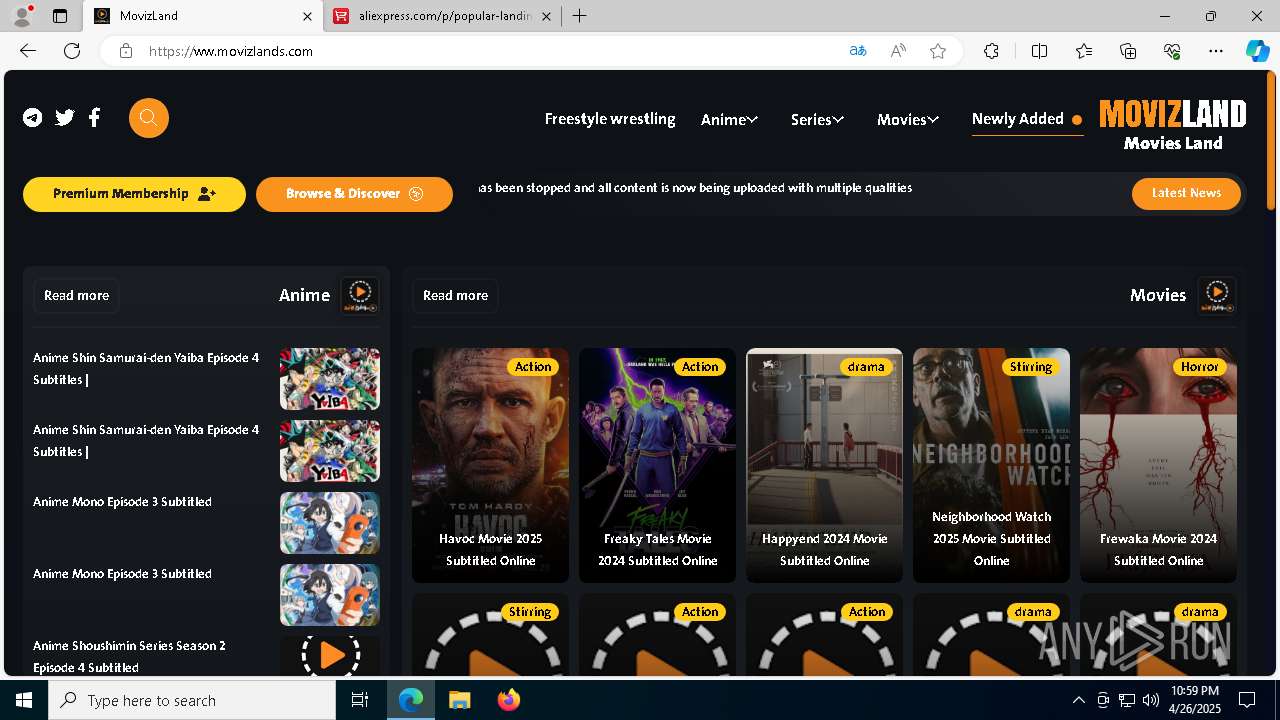Open the Telegram social icon

pyautogui.click(x=33, y=118)
